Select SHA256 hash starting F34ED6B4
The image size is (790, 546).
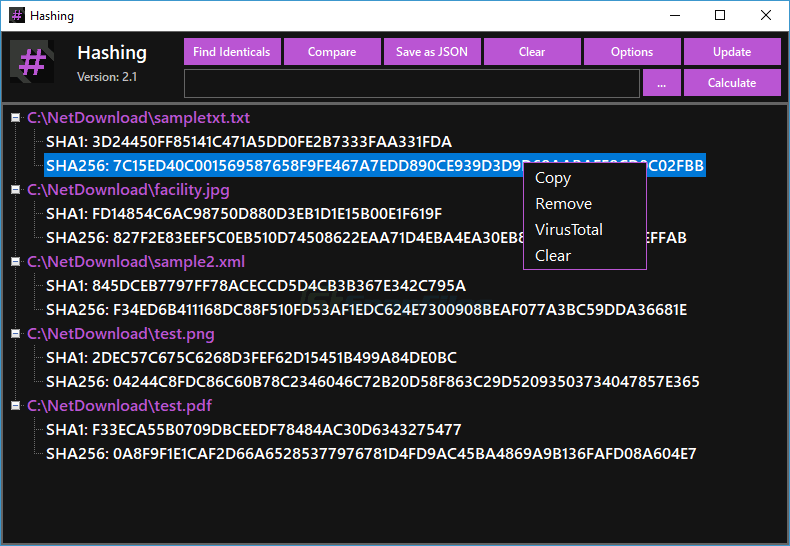click(366, 310)
